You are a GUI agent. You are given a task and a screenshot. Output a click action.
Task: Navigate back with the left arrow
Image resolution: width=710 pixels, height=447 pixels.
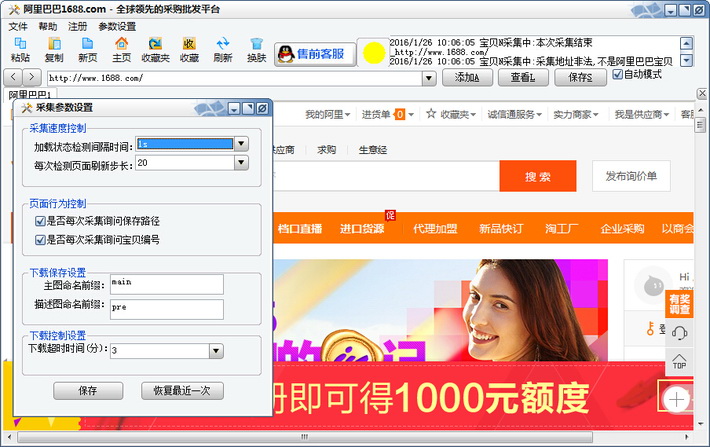pos(13,77)
